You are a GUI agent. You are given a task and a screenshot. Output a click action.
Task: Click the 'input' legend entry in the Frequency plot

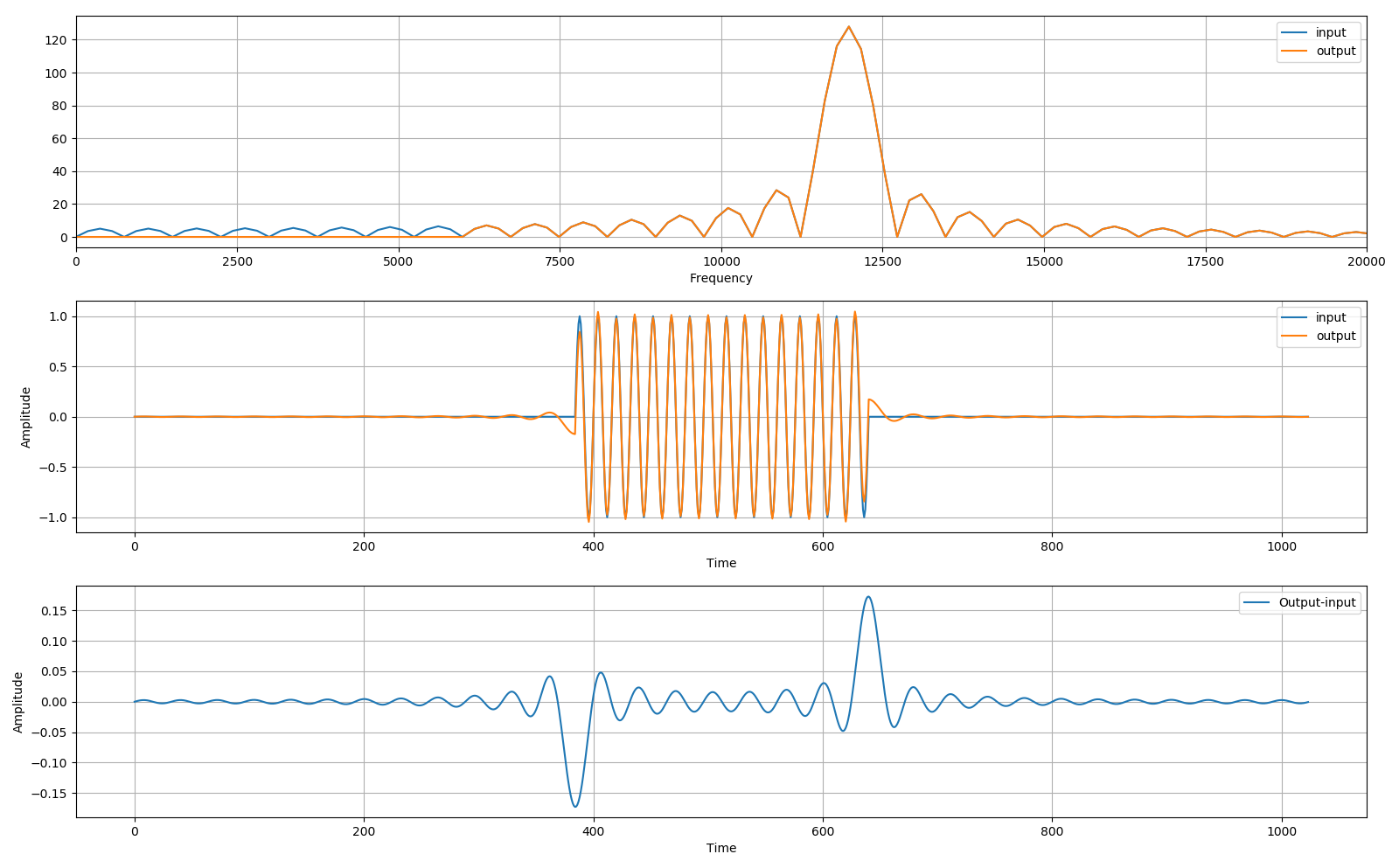(1331, 32)
